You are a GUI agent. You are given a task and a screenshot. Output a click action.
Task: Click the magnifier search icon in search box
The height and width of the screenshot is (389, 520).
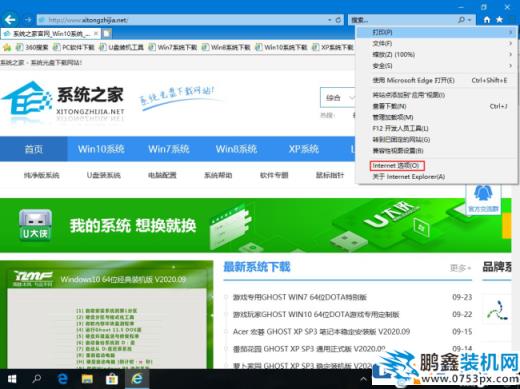(x=461, y=20)
